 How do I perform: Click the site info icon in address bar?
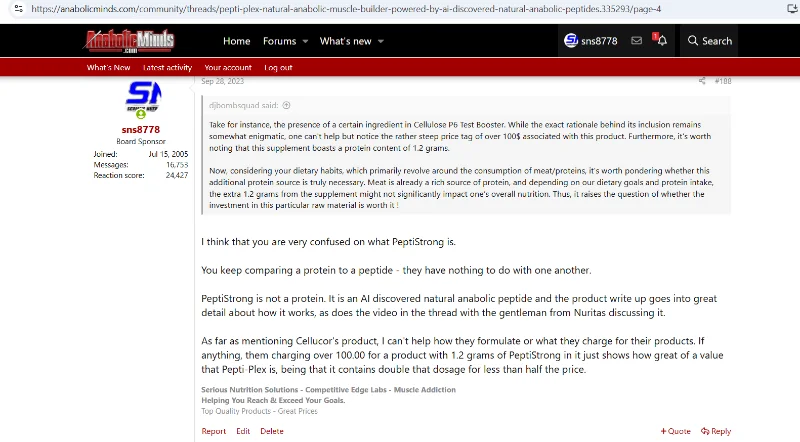tap(18, 9)
